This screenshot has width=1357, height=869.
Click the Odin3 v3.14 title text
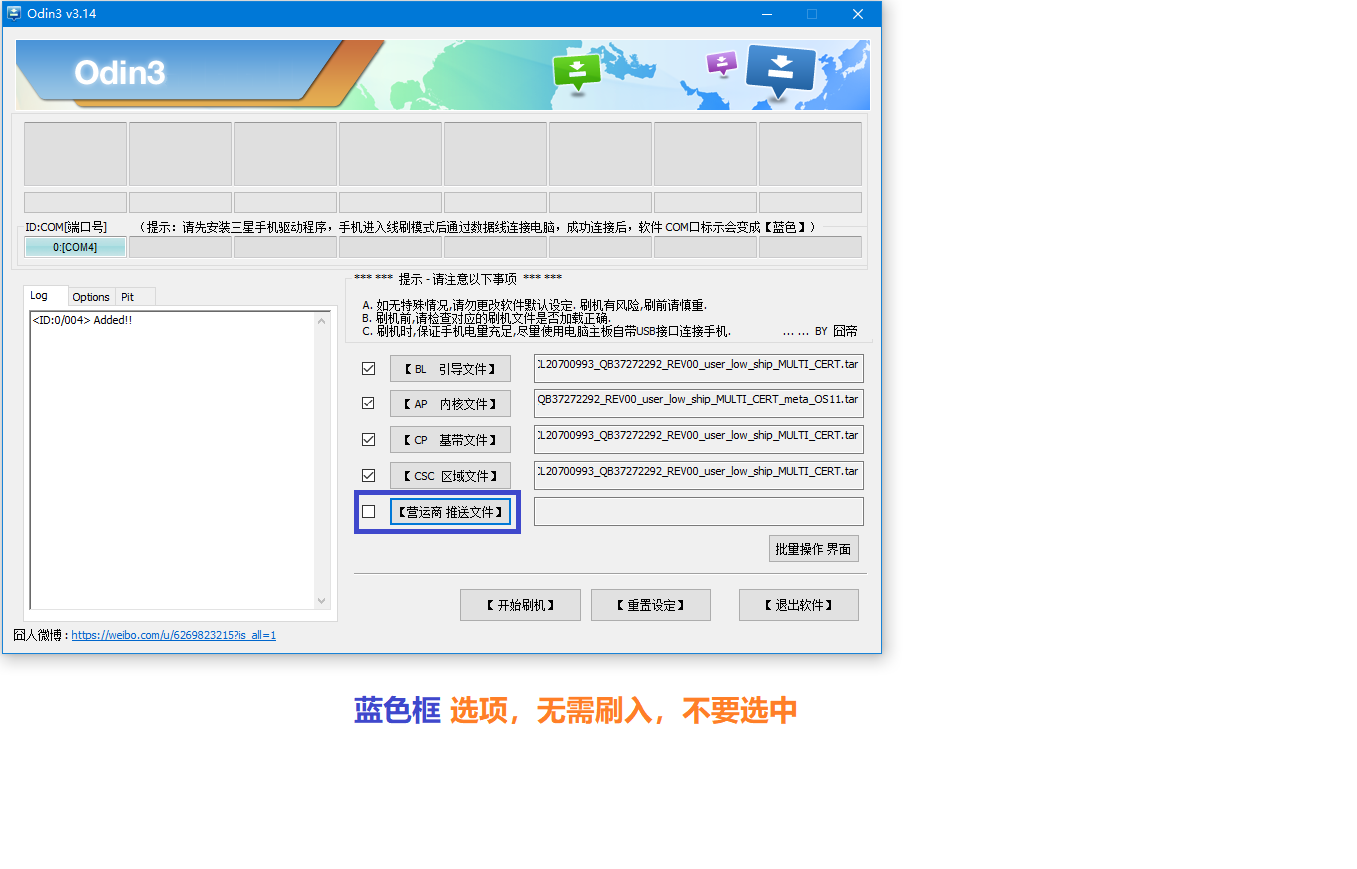[x=62, y=14]
